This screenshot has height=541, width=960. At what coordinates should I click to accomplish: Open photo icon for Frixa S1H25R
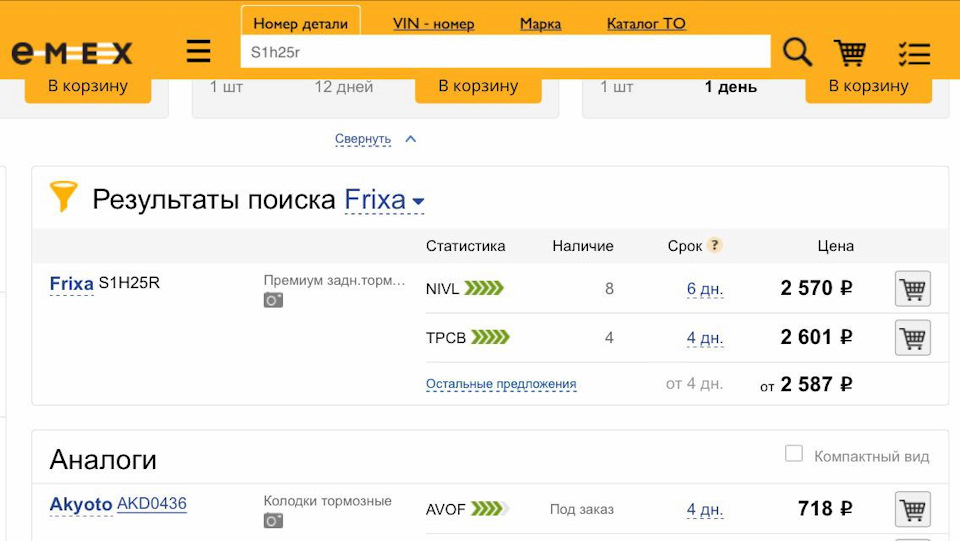point(273,300)
